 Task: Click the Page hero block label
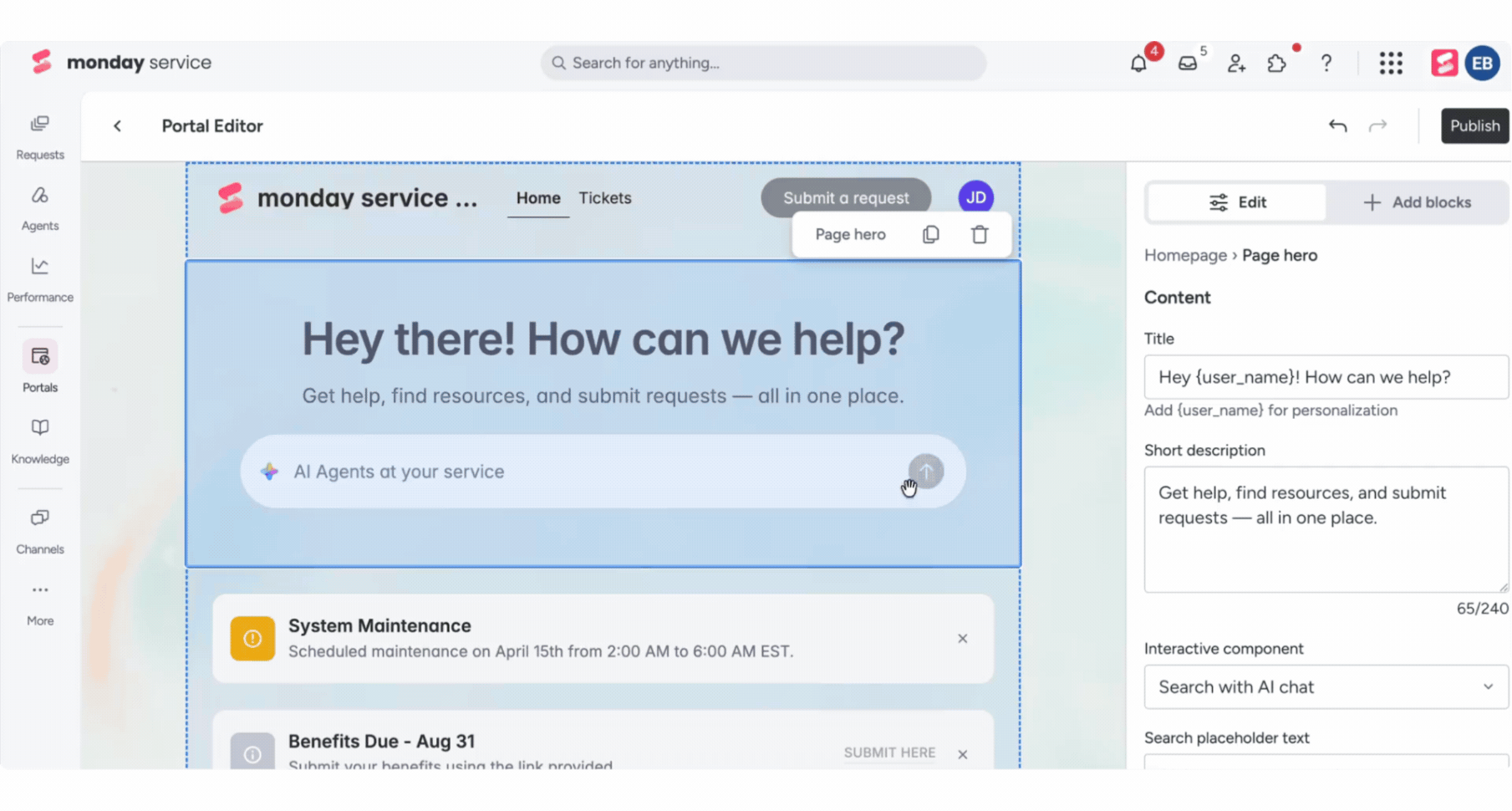click(850, 235)
